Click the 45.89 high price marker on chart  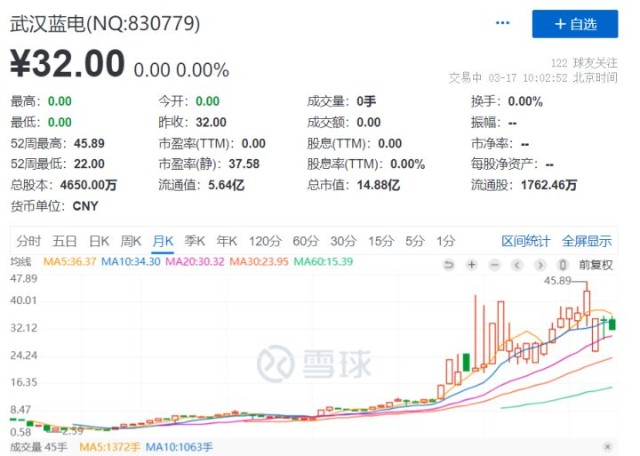pos(558,280)
